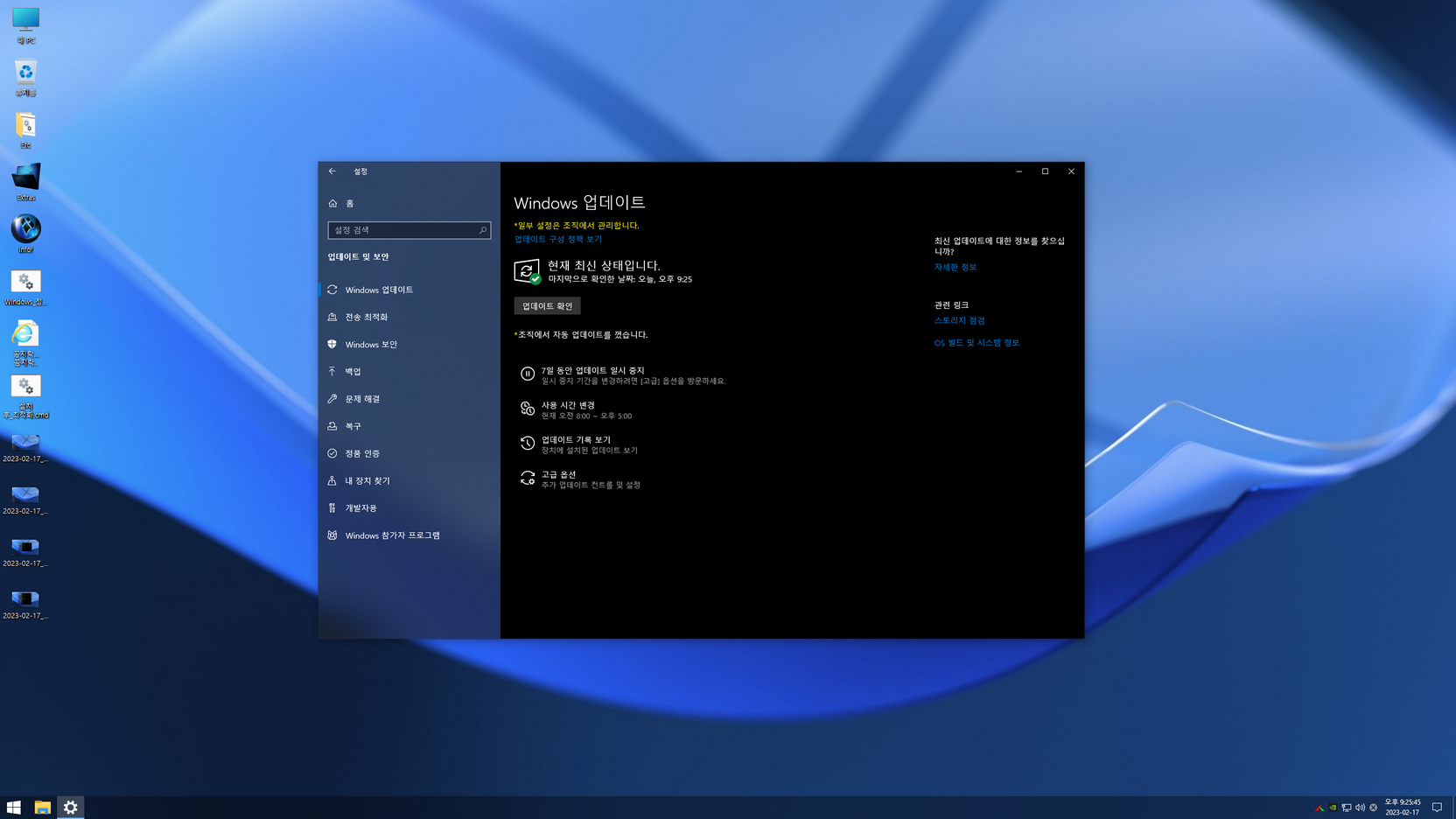Viewport: 1456px width, 819px height.
Task: Focus the 설정 검색 search field
Action: click(409, 230)
